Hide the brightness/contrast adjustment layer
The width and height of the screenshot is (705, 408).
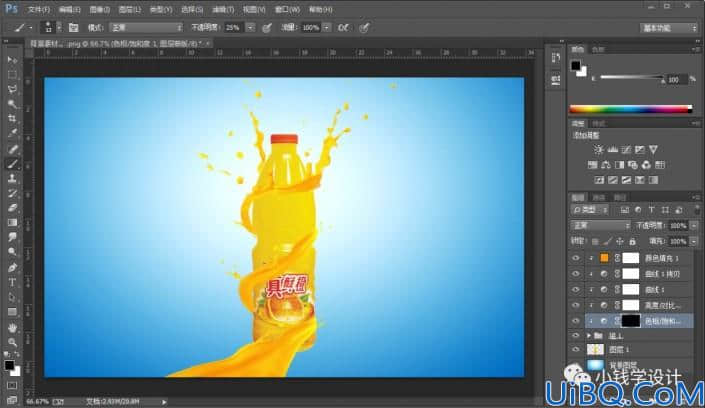click(x=576, y=305)
